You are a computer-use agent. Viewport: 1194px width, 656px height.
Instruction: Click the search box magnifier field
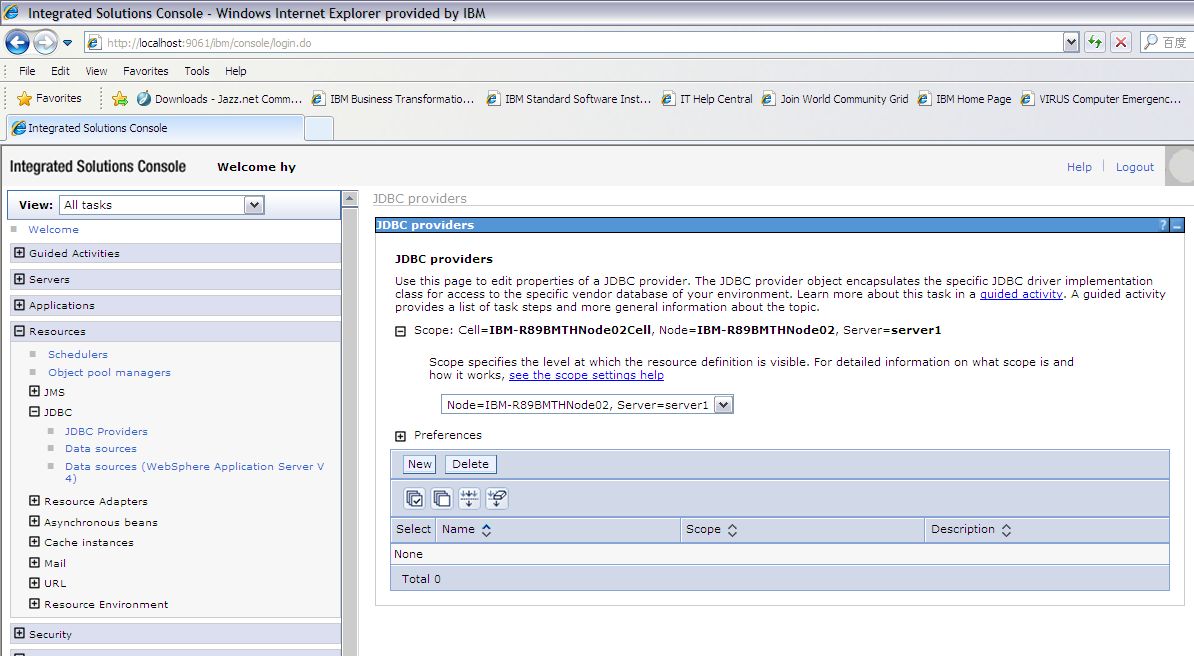coord(1165,43)
